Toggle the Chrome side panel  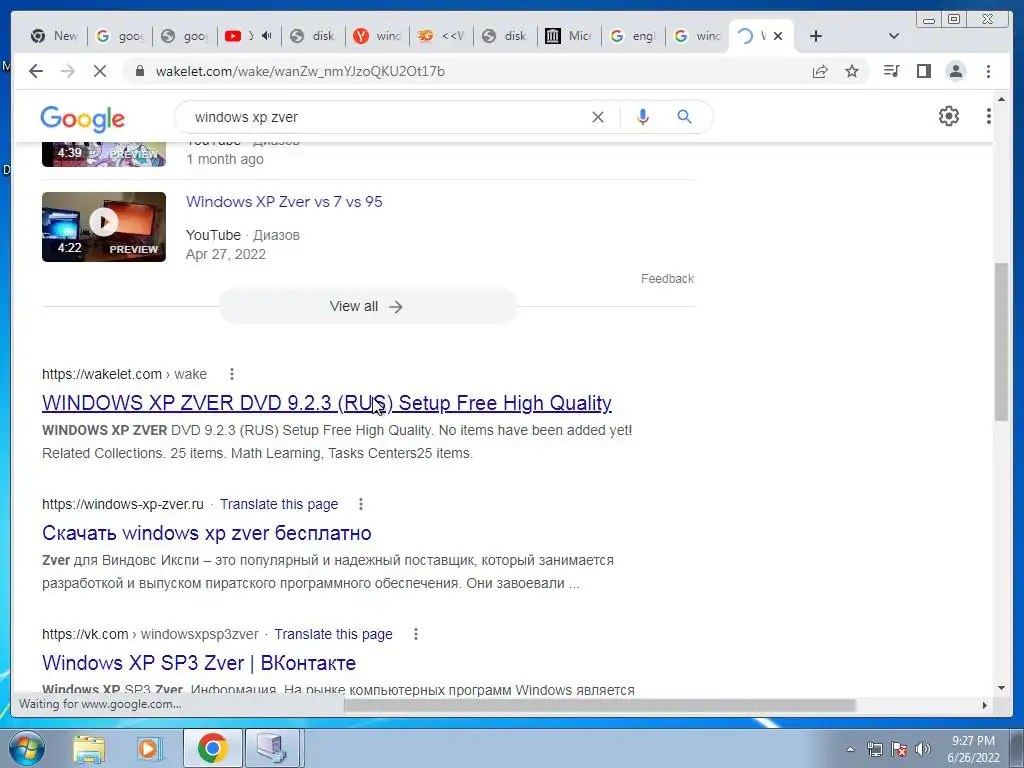point(923,71)
